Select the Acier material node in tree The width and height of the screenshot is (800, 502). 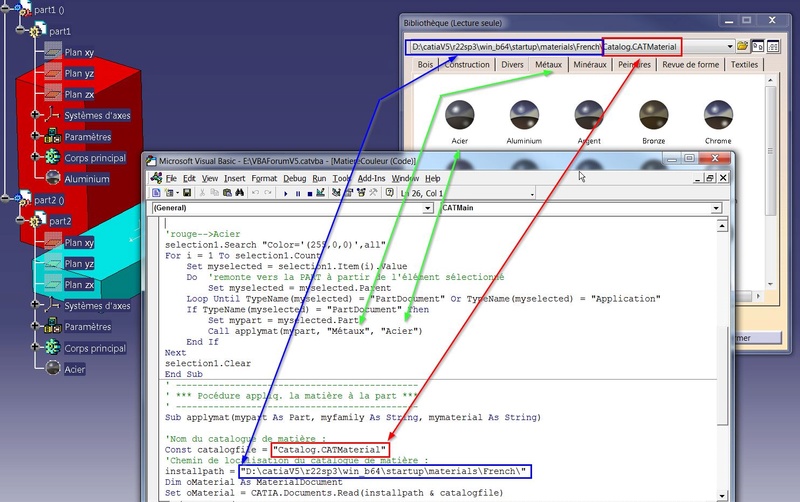click(74, 369)
